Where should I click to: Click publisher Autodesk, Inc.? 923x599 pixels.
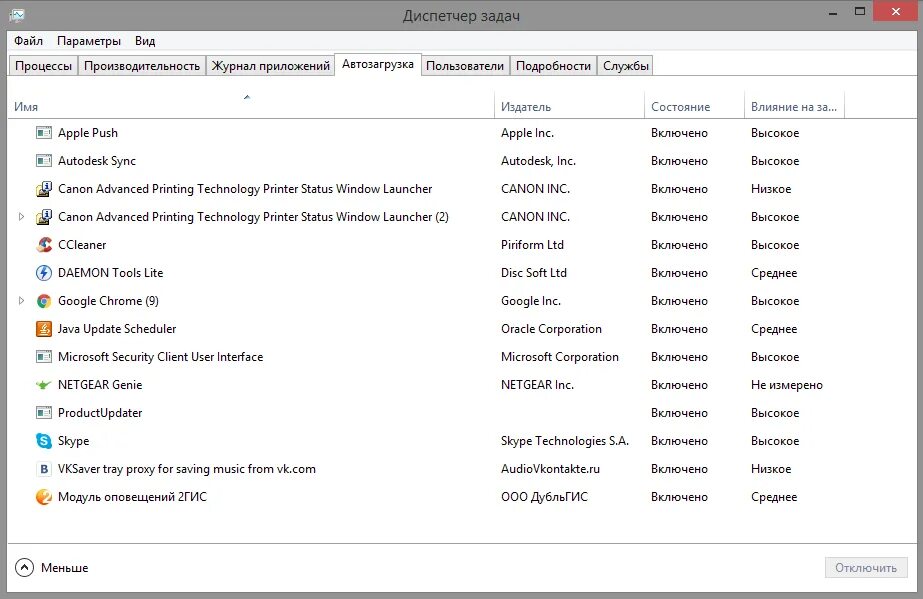538,161
